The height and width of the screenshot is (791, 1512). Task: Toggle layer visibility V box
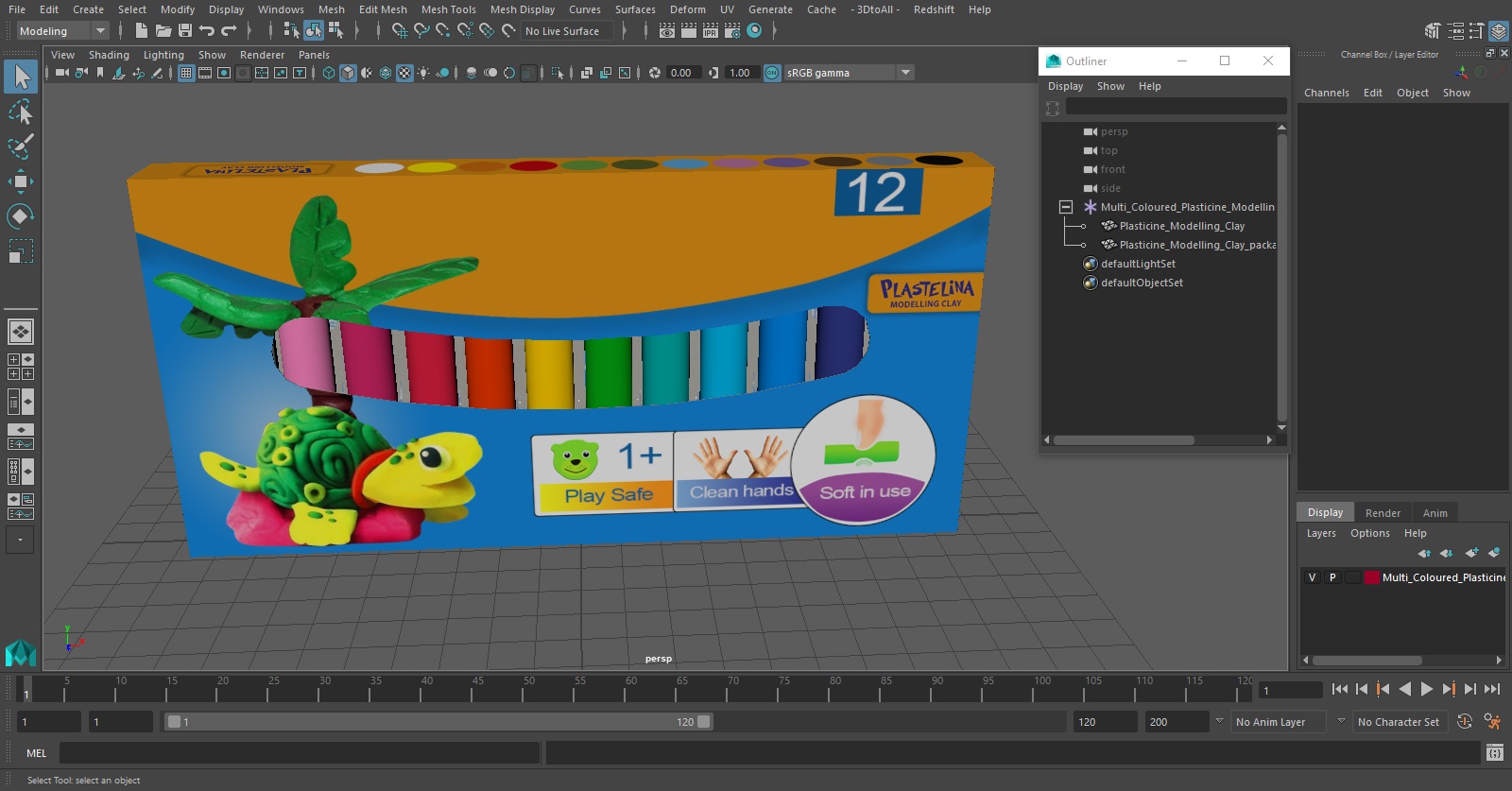tap(1312, 577)
